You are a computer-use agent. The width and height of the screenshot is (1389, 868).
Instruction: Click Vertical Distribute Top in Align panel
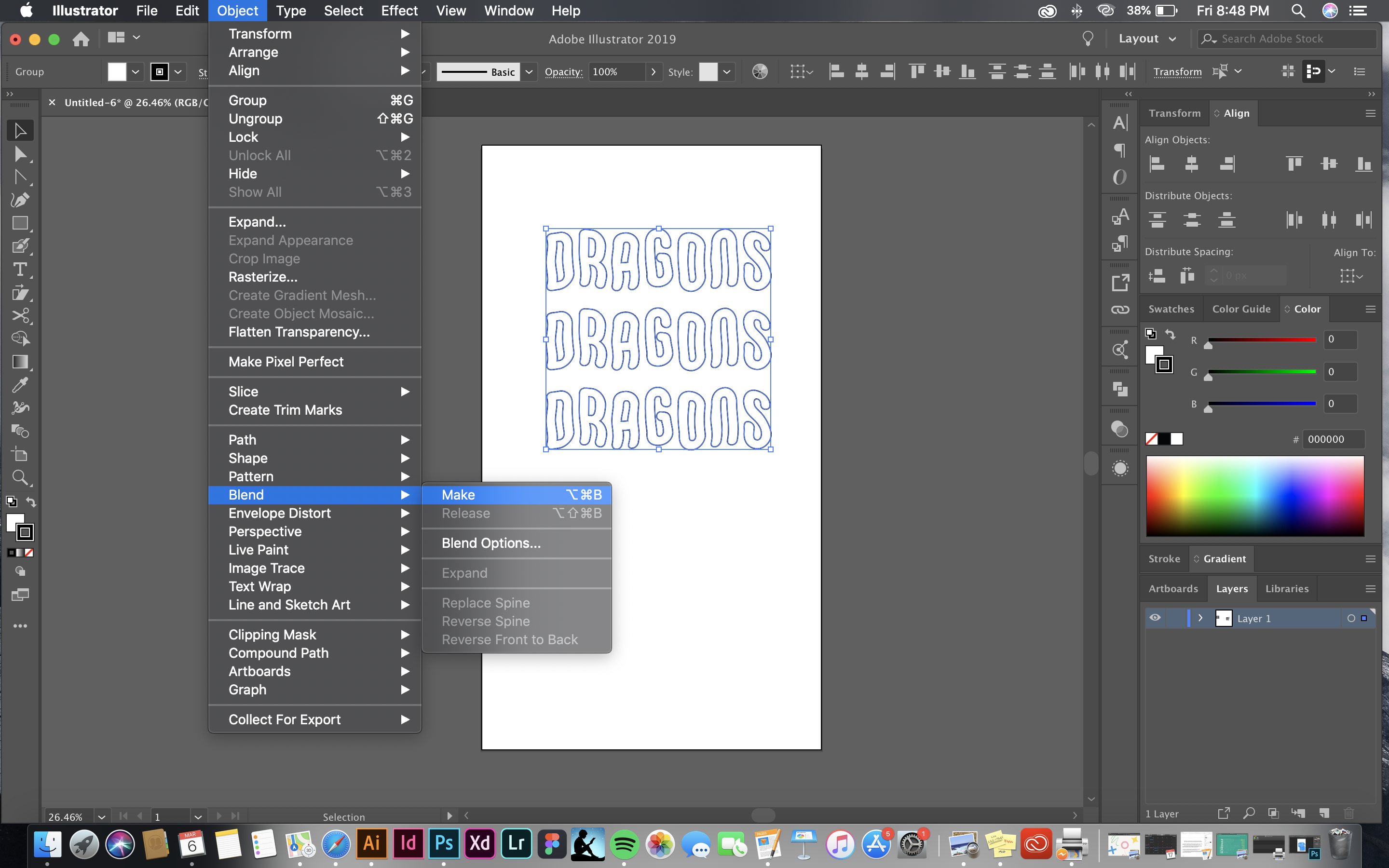1157,220
